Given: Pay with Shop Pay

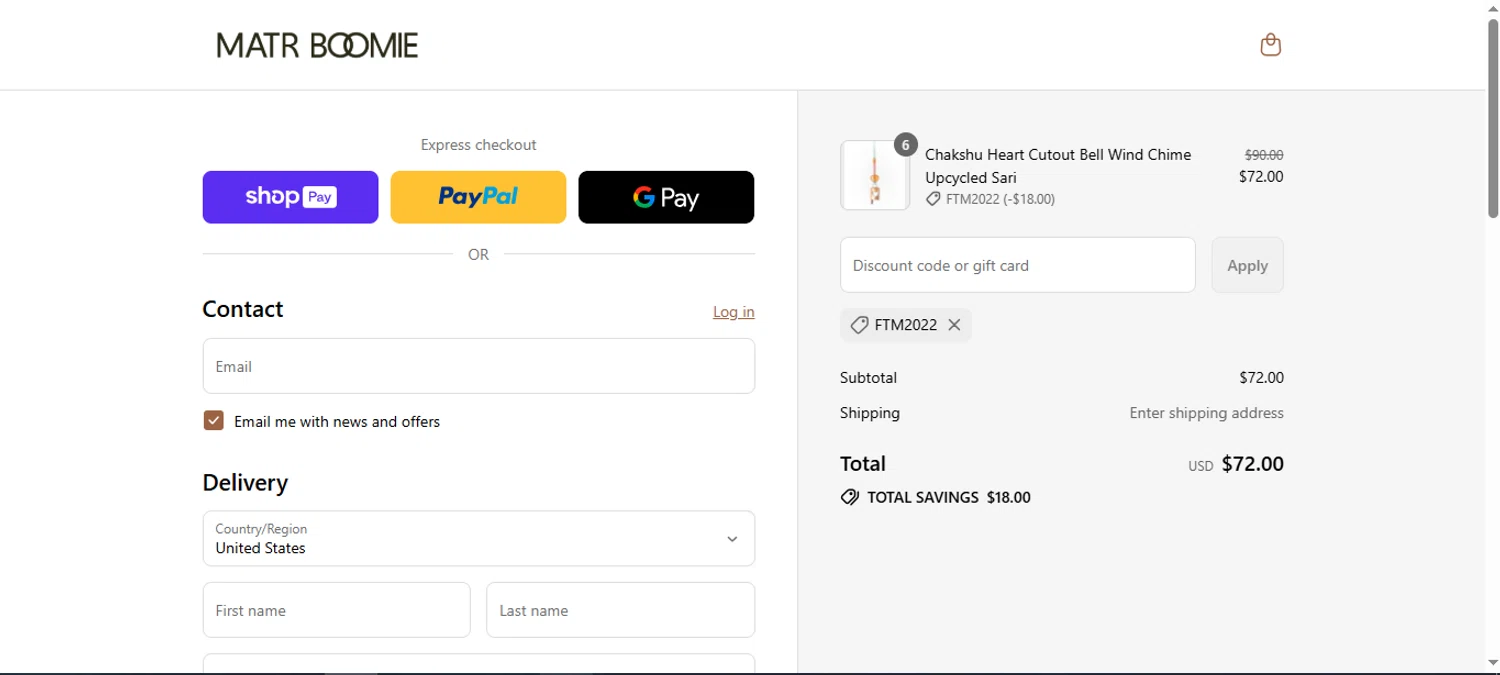Looking at the screenshot, I should [x=290, y=197].
